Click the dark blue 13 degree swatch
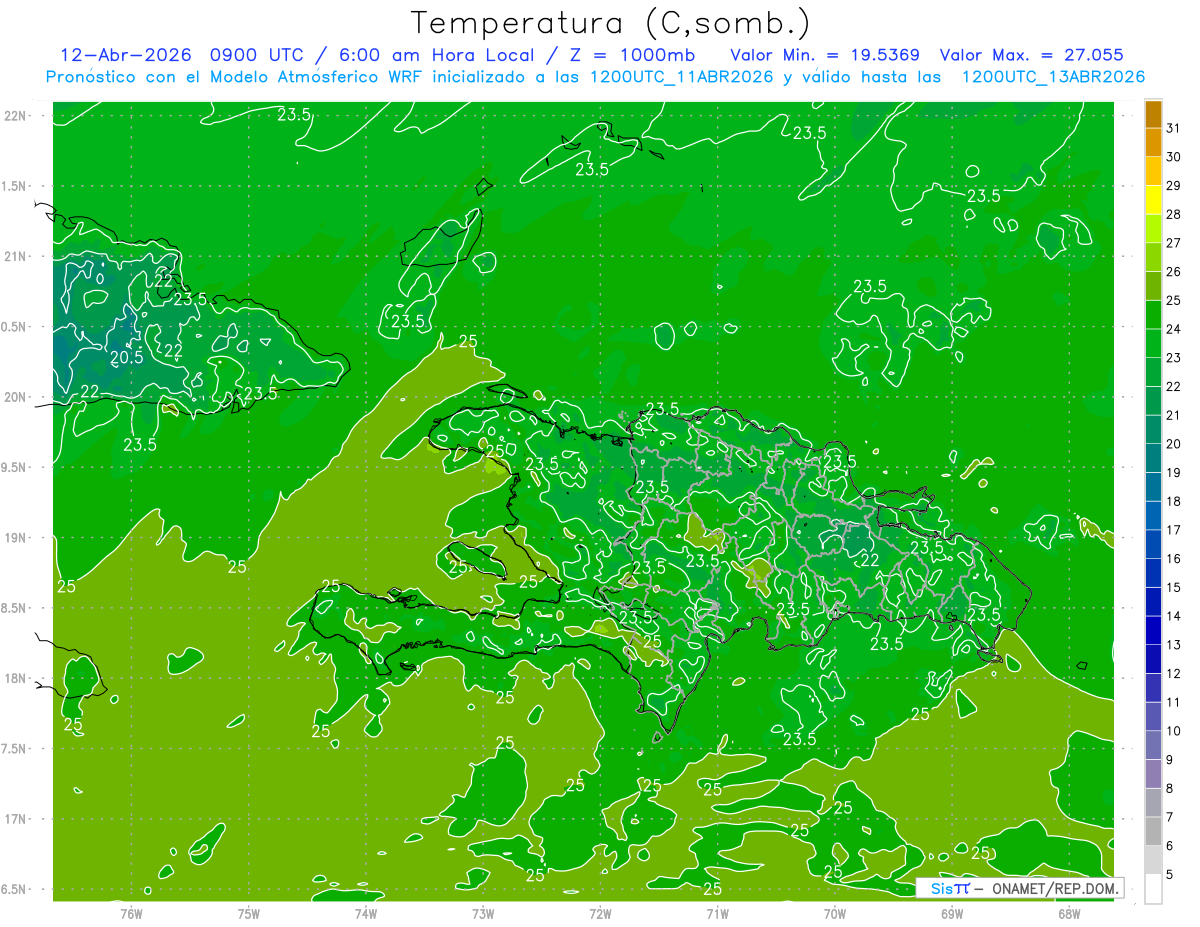 1153,631
